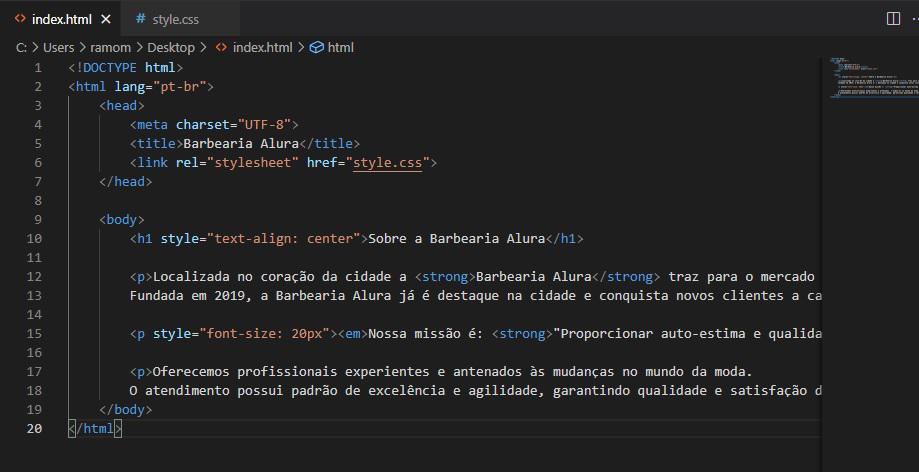Select the ramom breadcrumb segment
Screen dimensions: 919x472
pyautogui.click(x=111, y=47)
